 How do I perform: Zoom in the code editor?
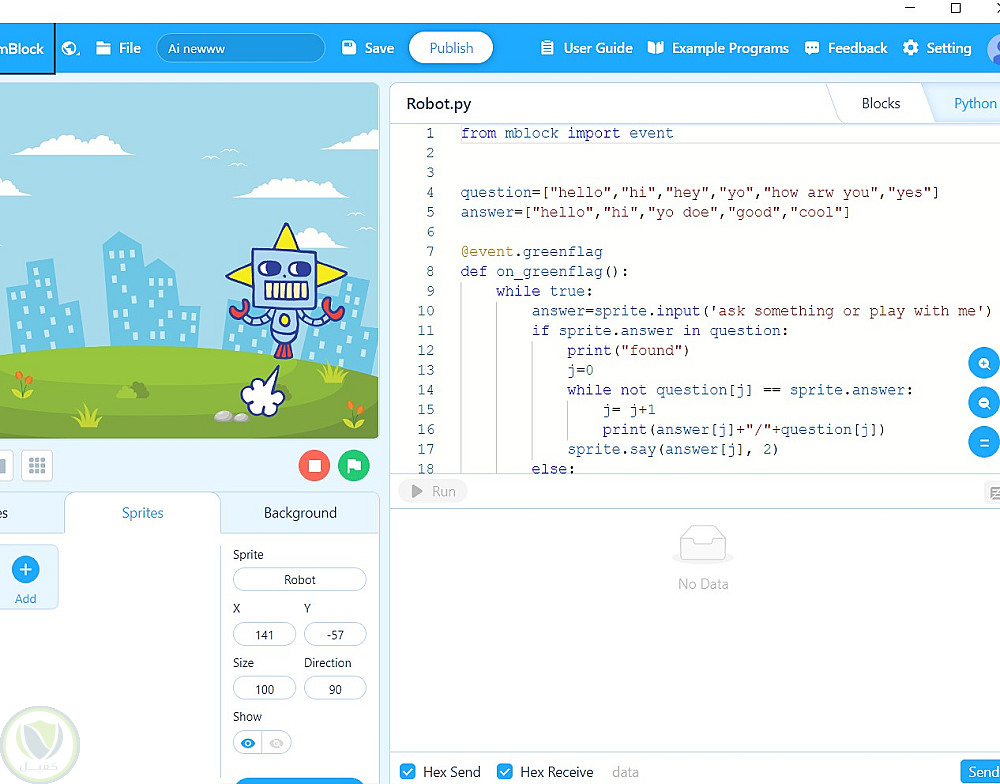pos(984,364)
